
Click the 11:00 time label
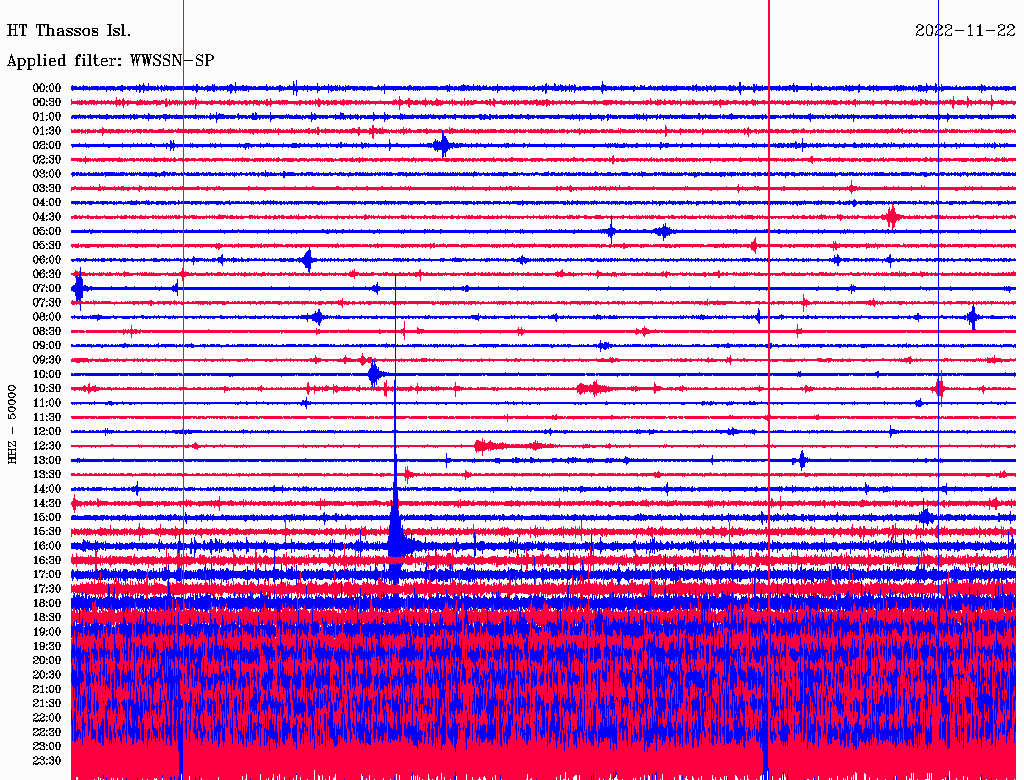click(x=47, y=403)
